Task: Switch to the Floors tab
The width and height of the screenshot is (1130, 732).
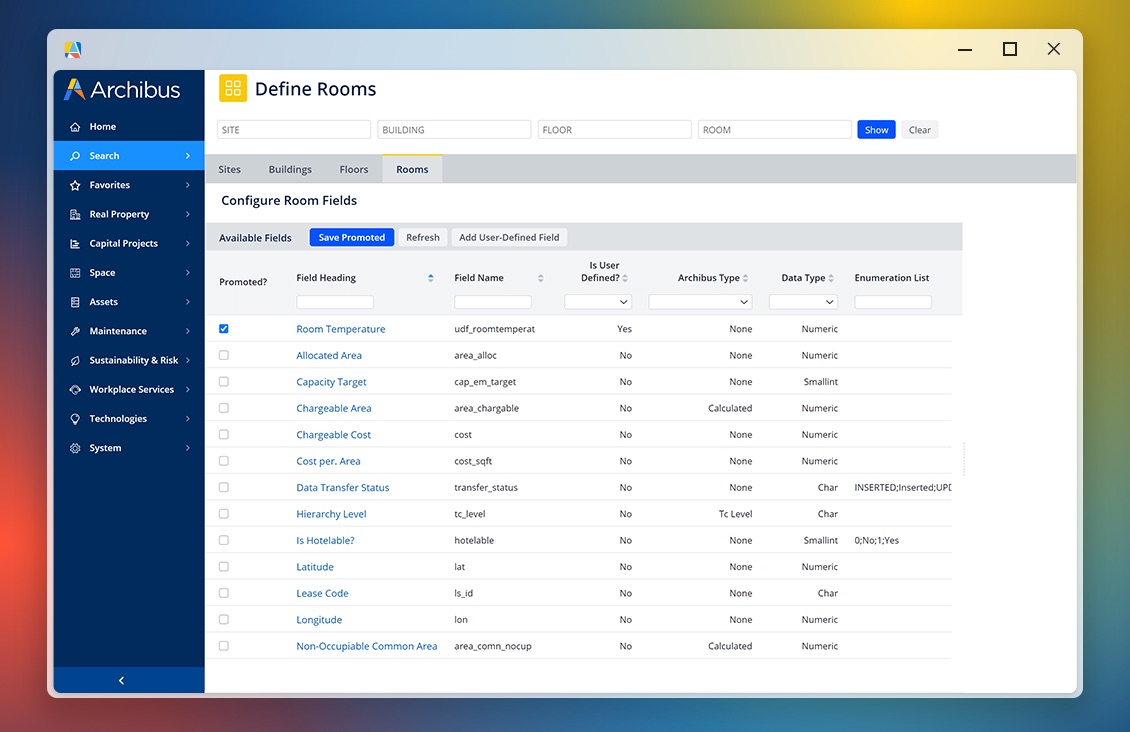Action: pyautogui.click(x=354, y=170)
